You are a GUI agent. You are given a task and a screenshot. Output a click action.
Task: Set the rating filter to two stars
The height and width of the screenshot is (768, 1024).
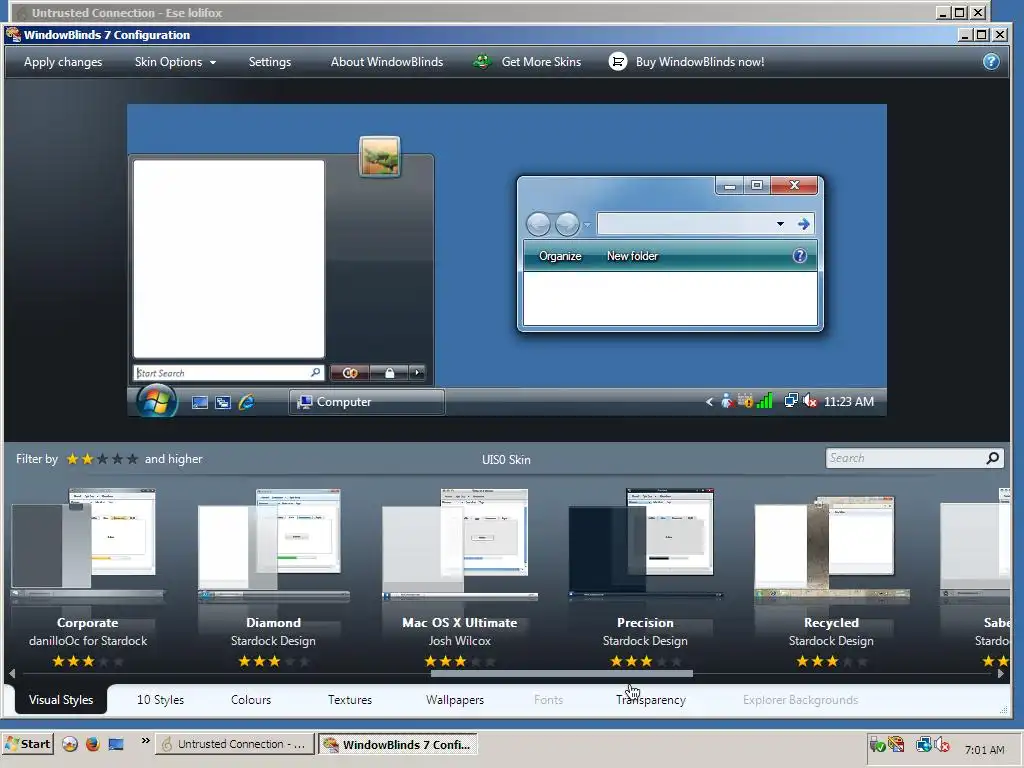coord(88,459)
